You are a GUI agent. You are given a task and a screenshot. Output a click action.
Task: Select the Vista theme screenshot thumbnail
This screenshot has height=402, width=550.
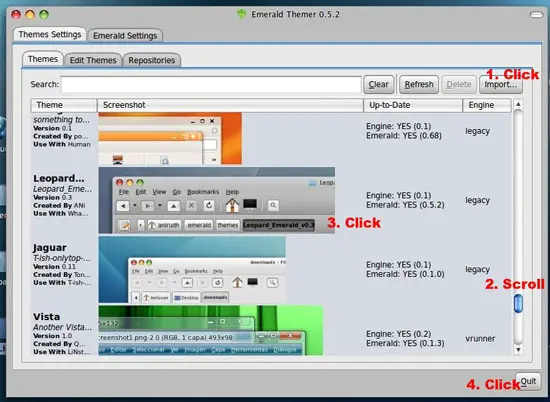[211, 330]
